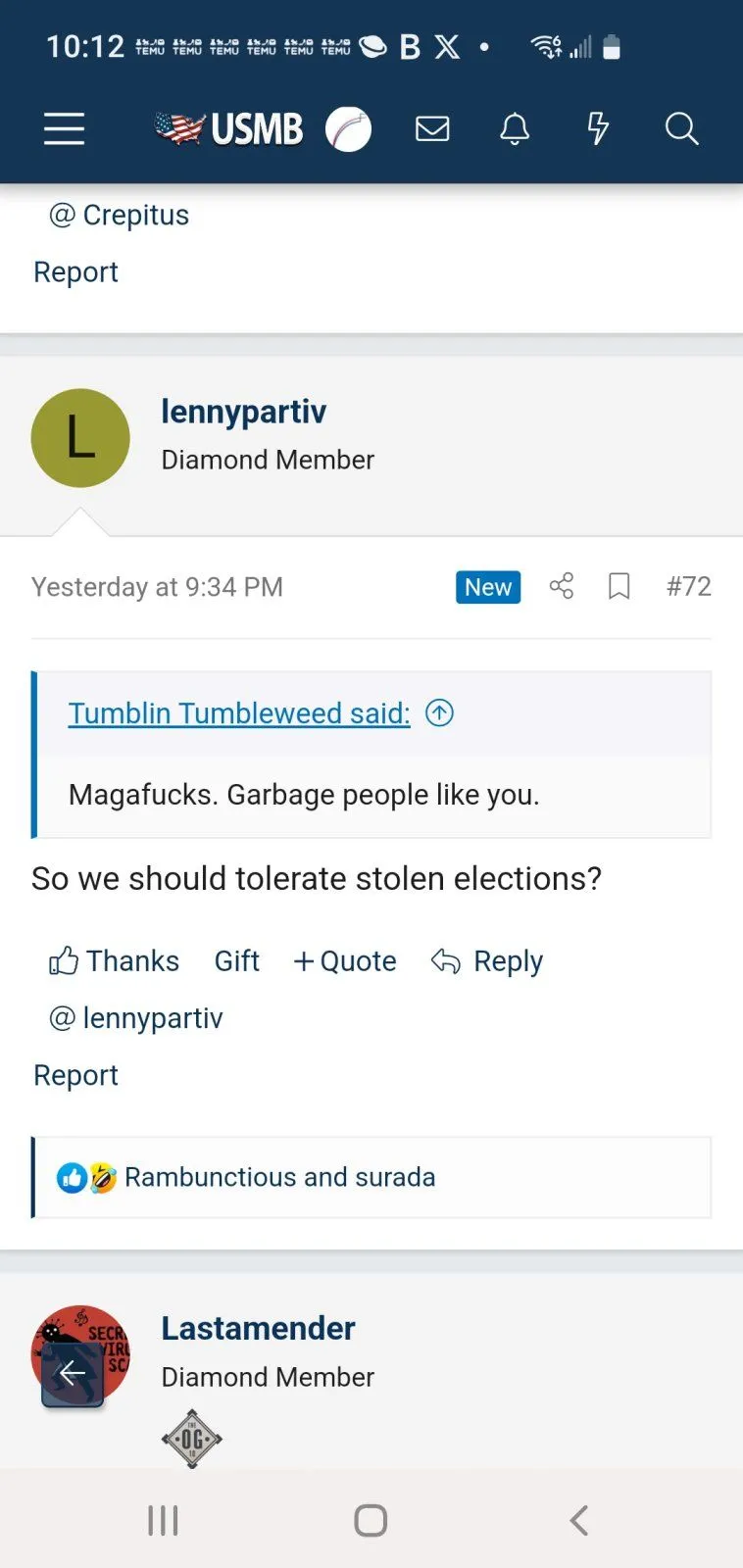Reply to lennypartiv's post
This screenshot has width=743, height=1568.
coord(487,960)
